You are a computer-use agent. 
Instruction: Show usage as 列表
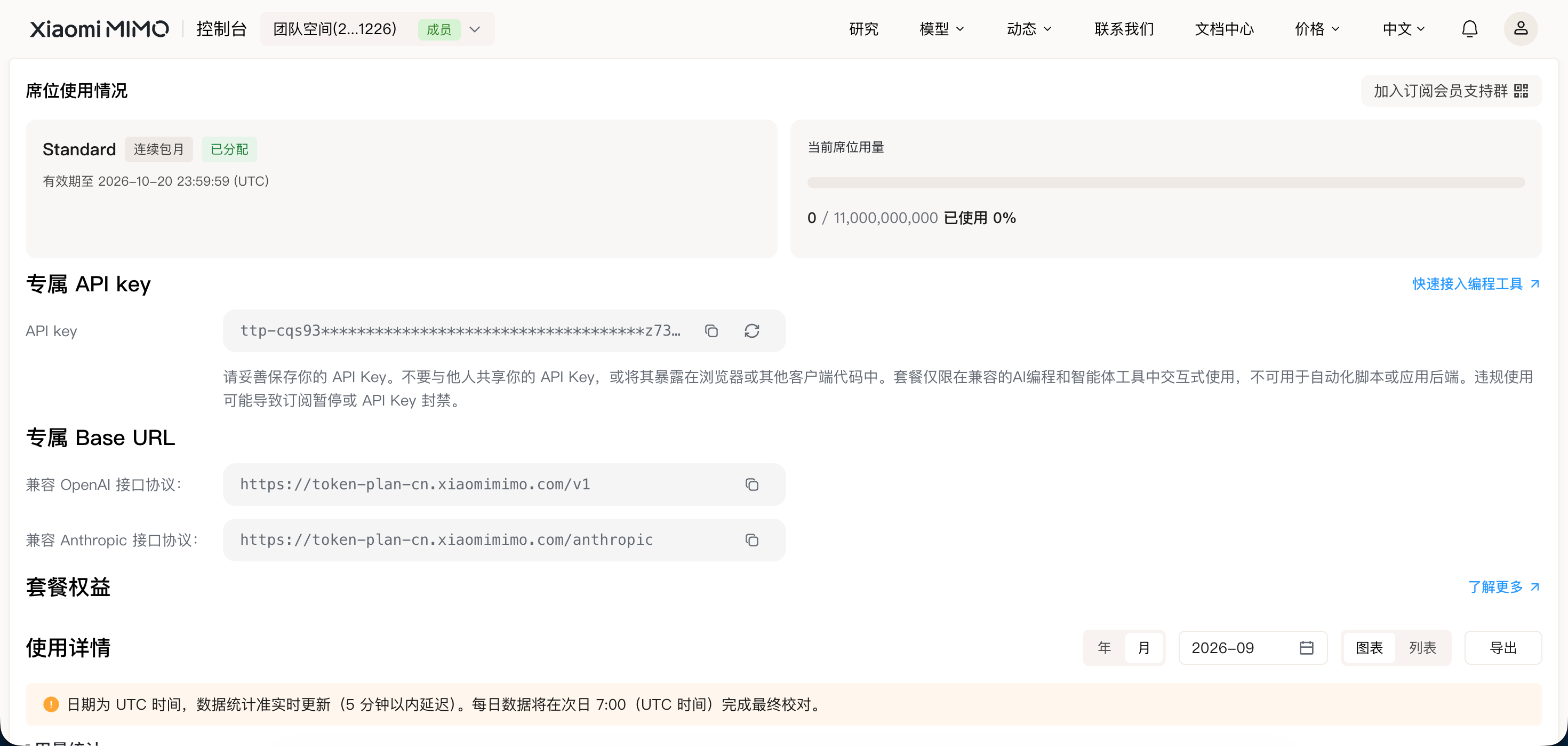[1422, 648]
